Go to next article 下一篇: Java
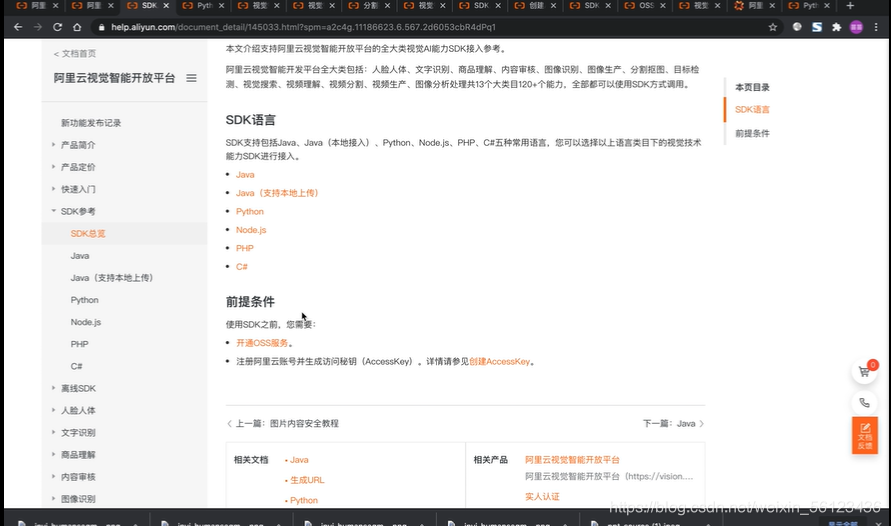 673,424
